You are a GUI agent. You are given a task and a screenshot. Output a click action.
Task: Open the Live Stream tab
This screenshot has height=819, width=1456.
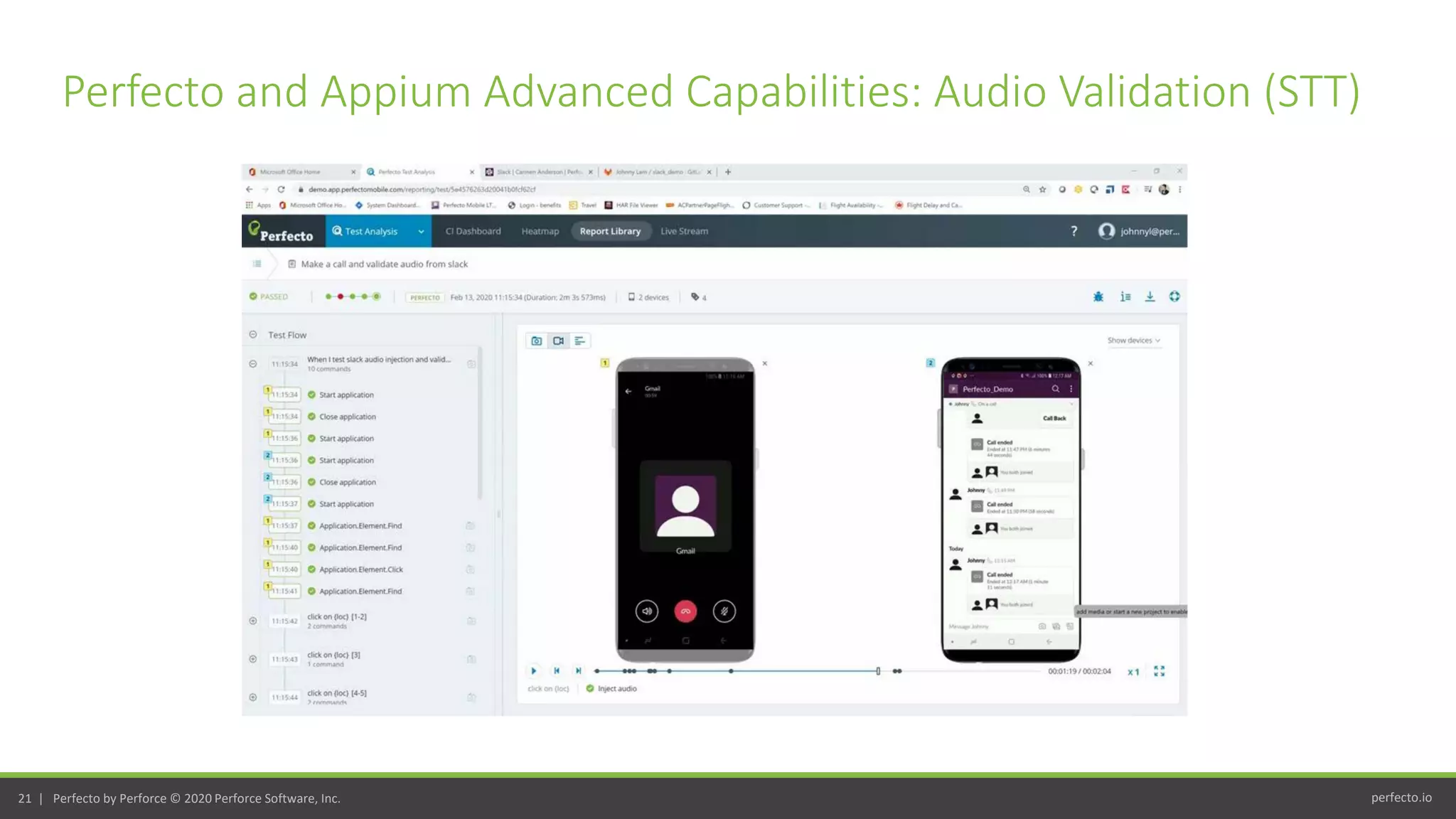(x=684, y=231)
